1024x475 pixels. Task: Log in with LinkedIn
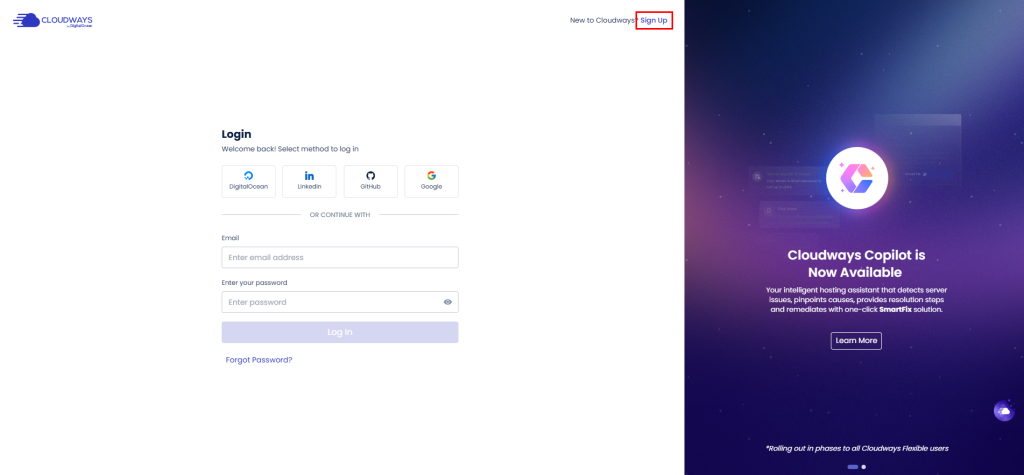tap(309, 181)
